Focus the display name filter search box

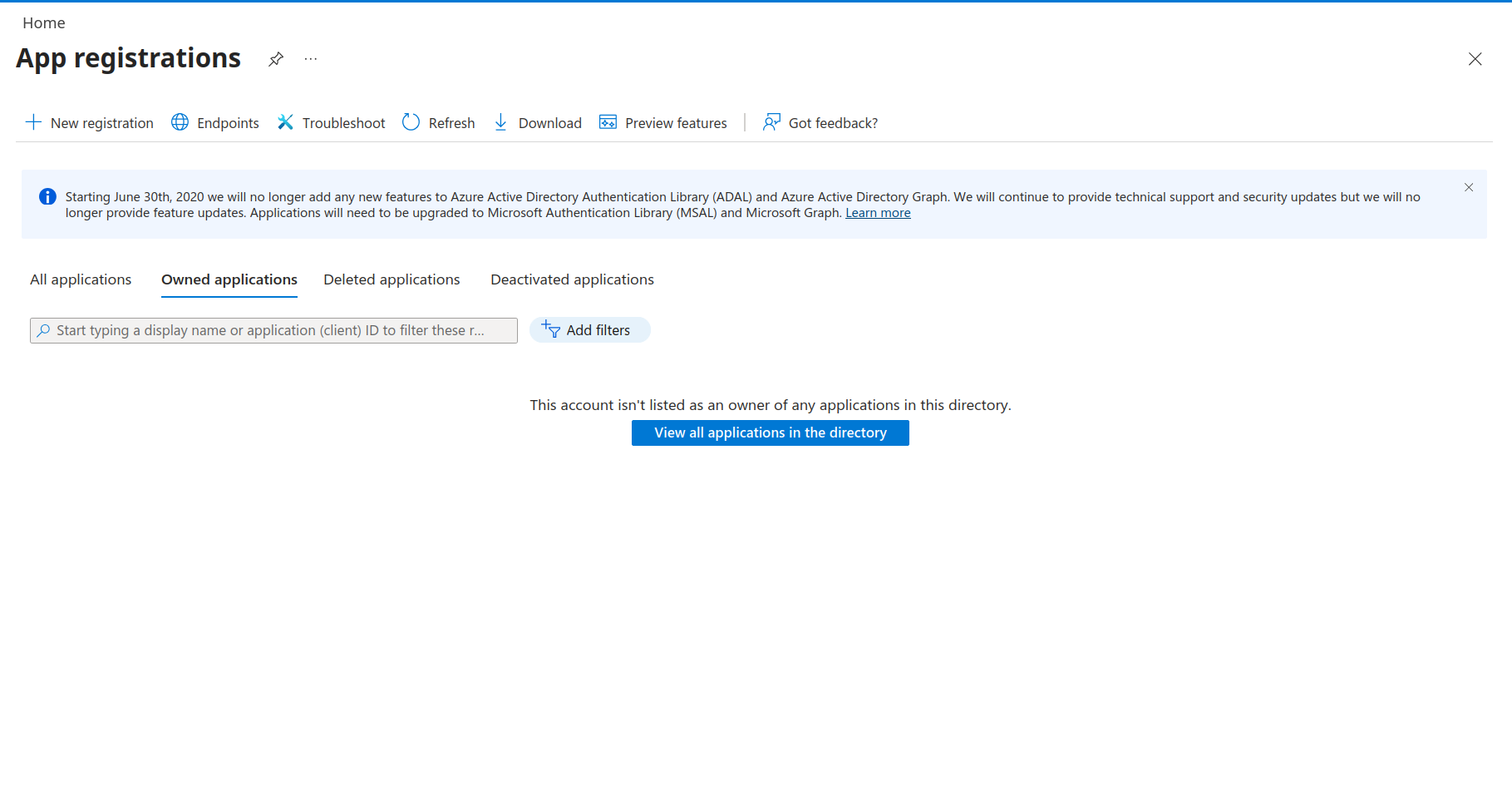coord(273,330)
